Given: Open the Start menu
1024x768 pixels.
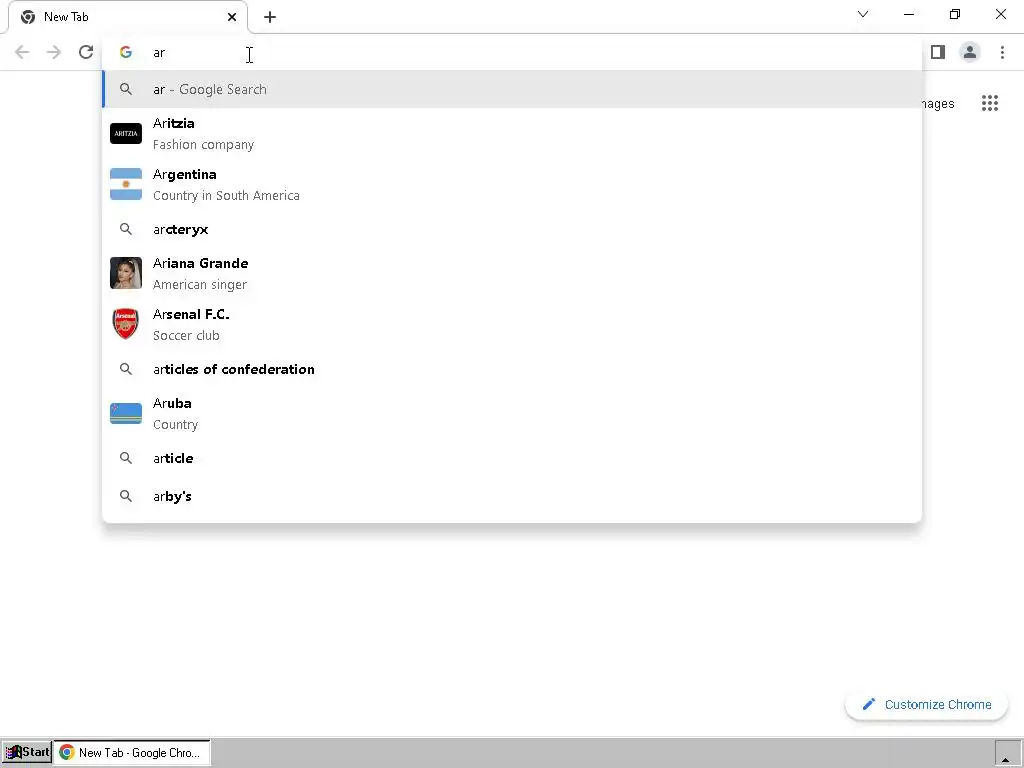Looking at the screenshot, I should coord(27,752).
